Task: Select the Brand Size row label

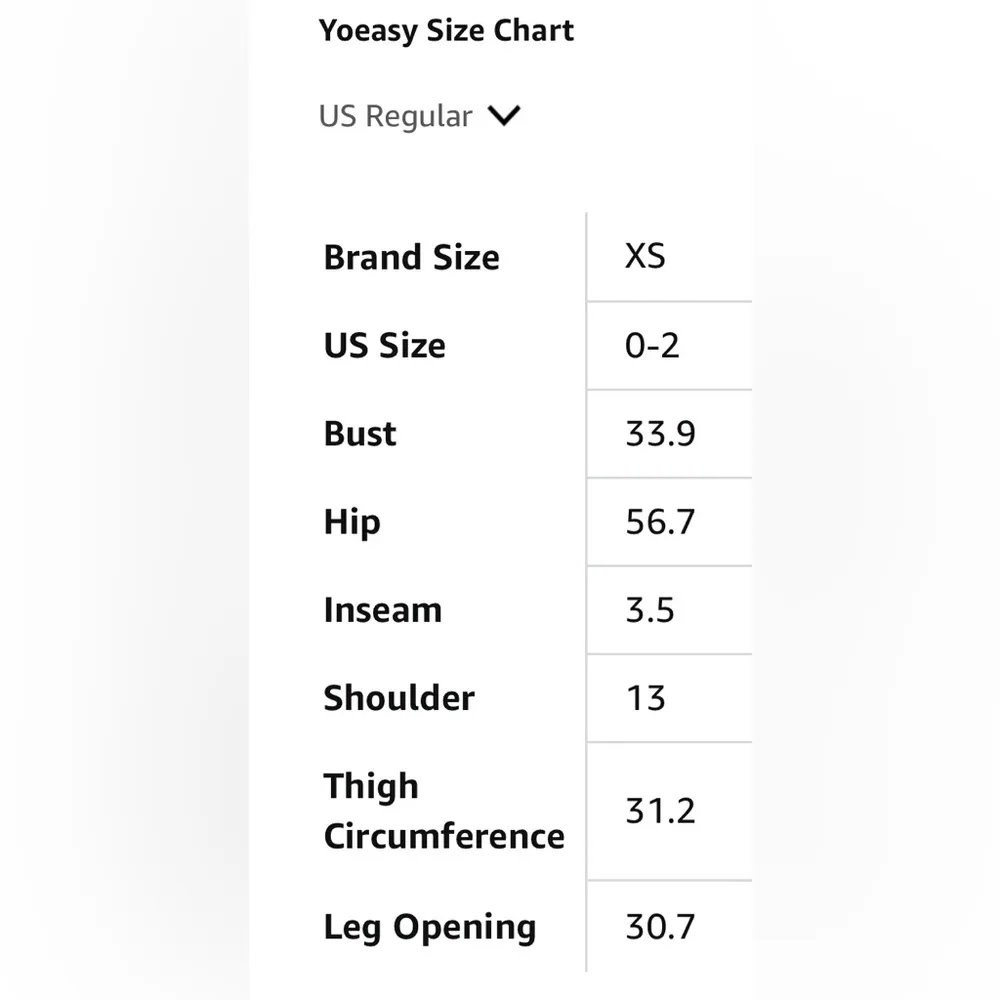Action: (x=411, y=258)
